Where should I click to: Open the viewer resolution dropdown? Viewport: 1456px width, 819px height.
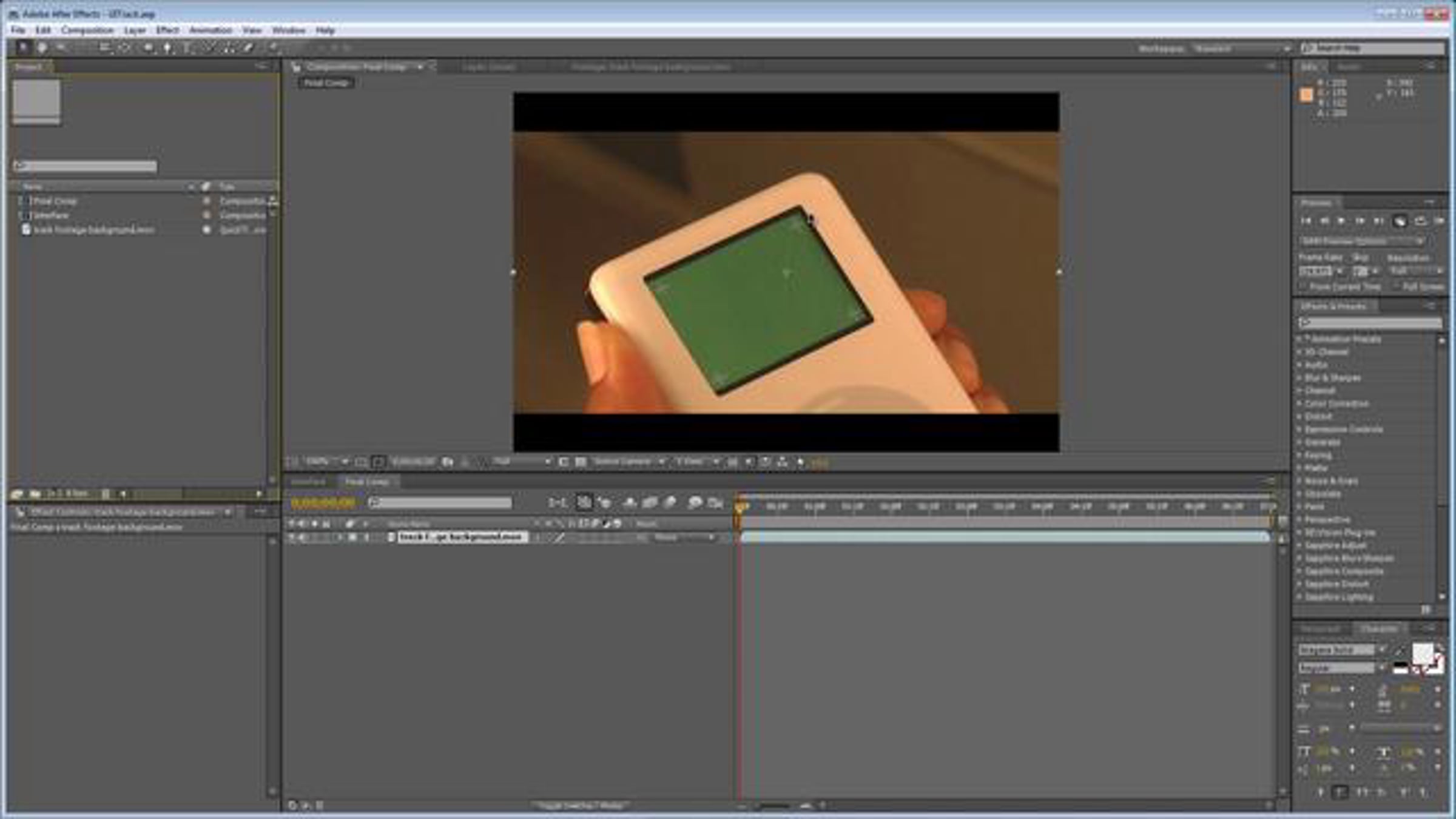[x=521, y=462]
